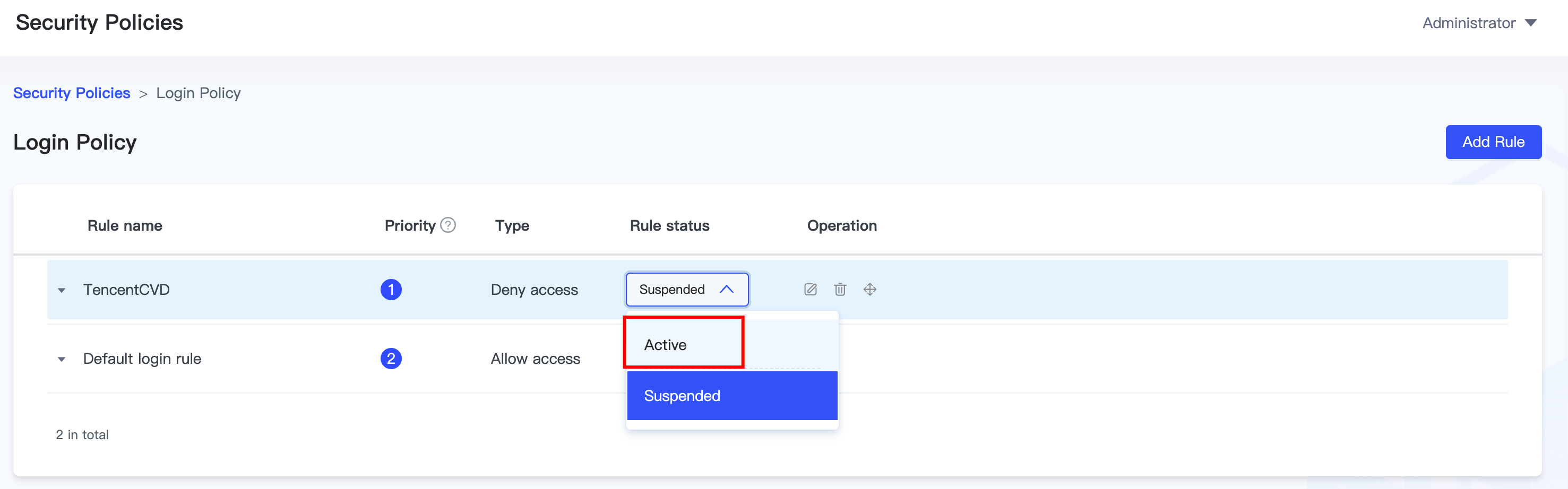Open the Administrator account menu
The width and height of the screenshot is (1568, 489).
tap(1479, 23)
